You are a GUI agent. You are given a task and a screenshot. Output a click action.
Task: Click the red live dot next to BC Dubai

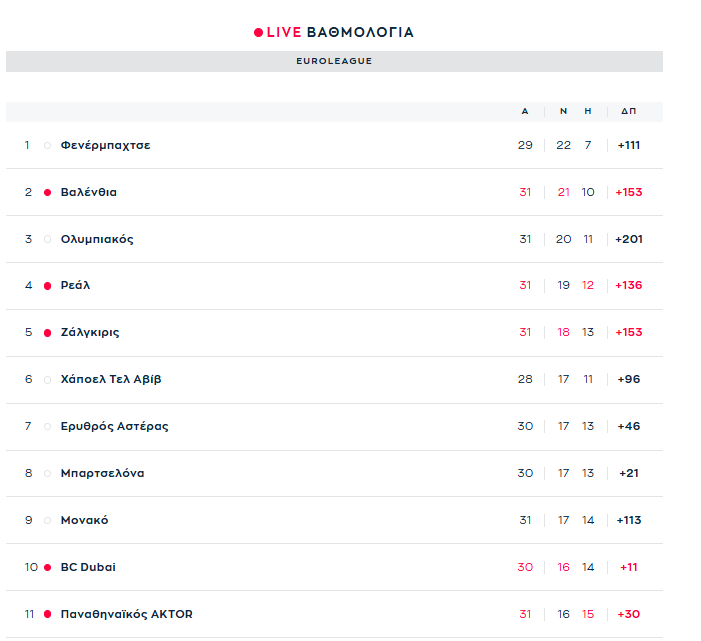[47, 567]
